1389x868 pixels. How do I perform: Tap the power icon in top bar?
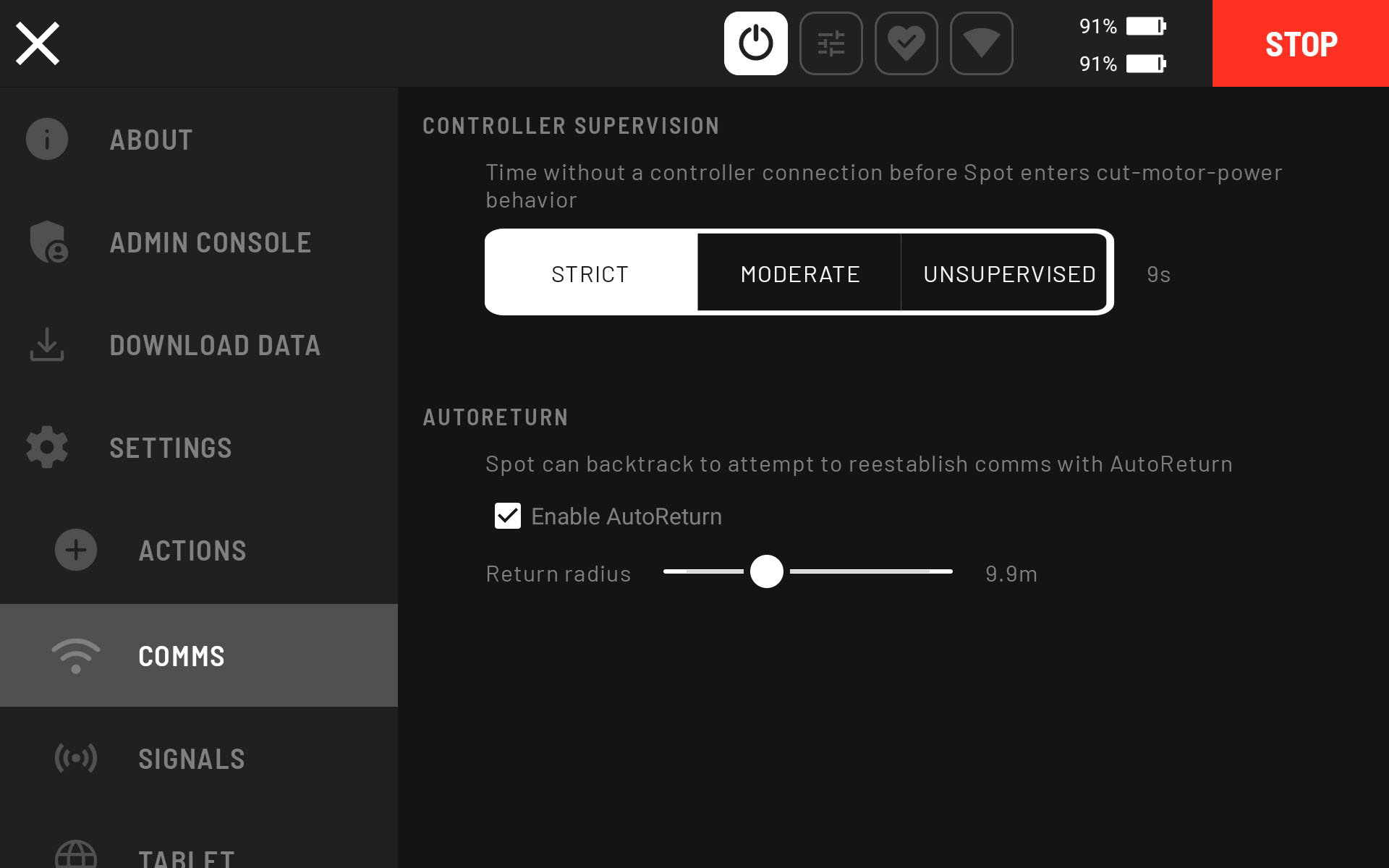point(755,43)
